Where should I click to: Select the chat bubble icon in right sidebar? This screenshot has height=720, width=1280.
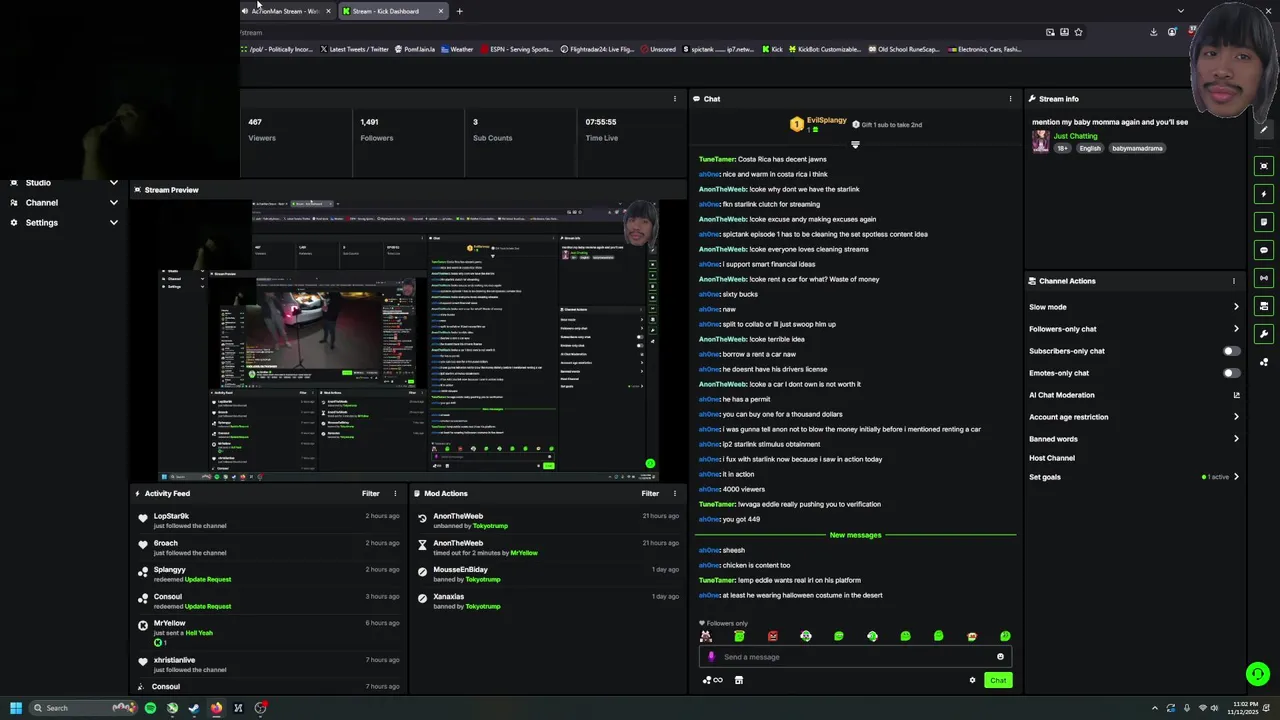point(1264,250)
